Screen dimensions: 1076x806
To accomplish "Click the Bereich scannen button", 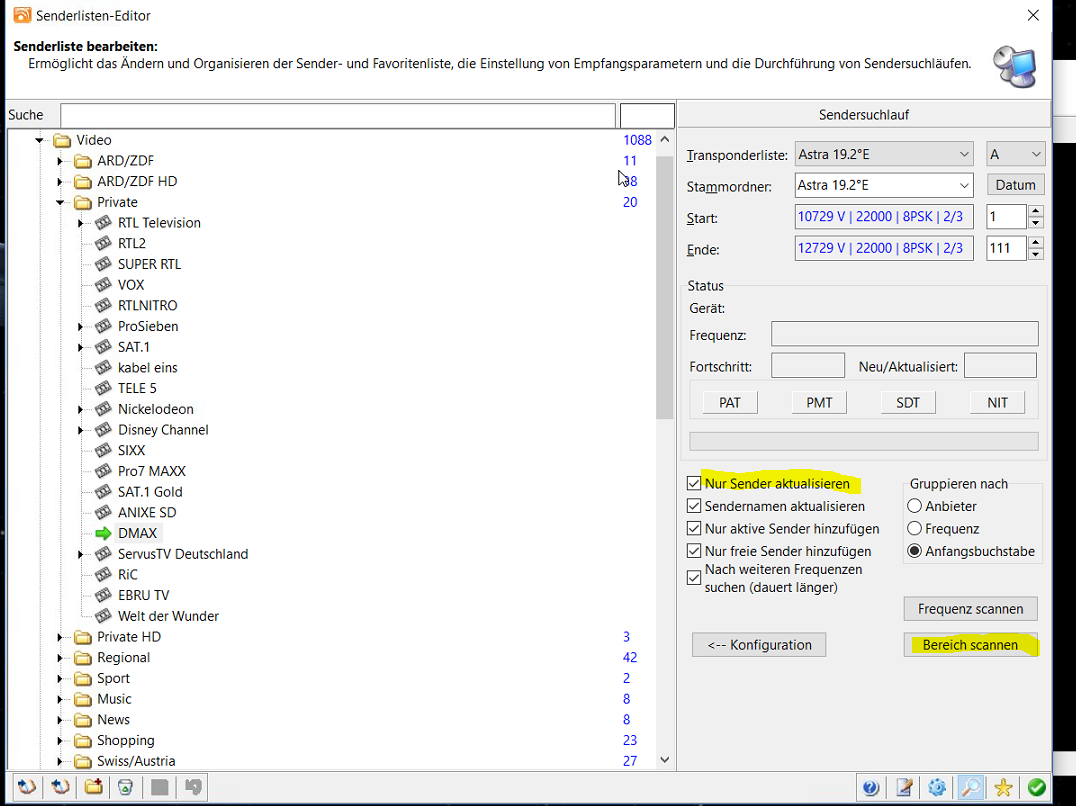I will coord(970,645).
